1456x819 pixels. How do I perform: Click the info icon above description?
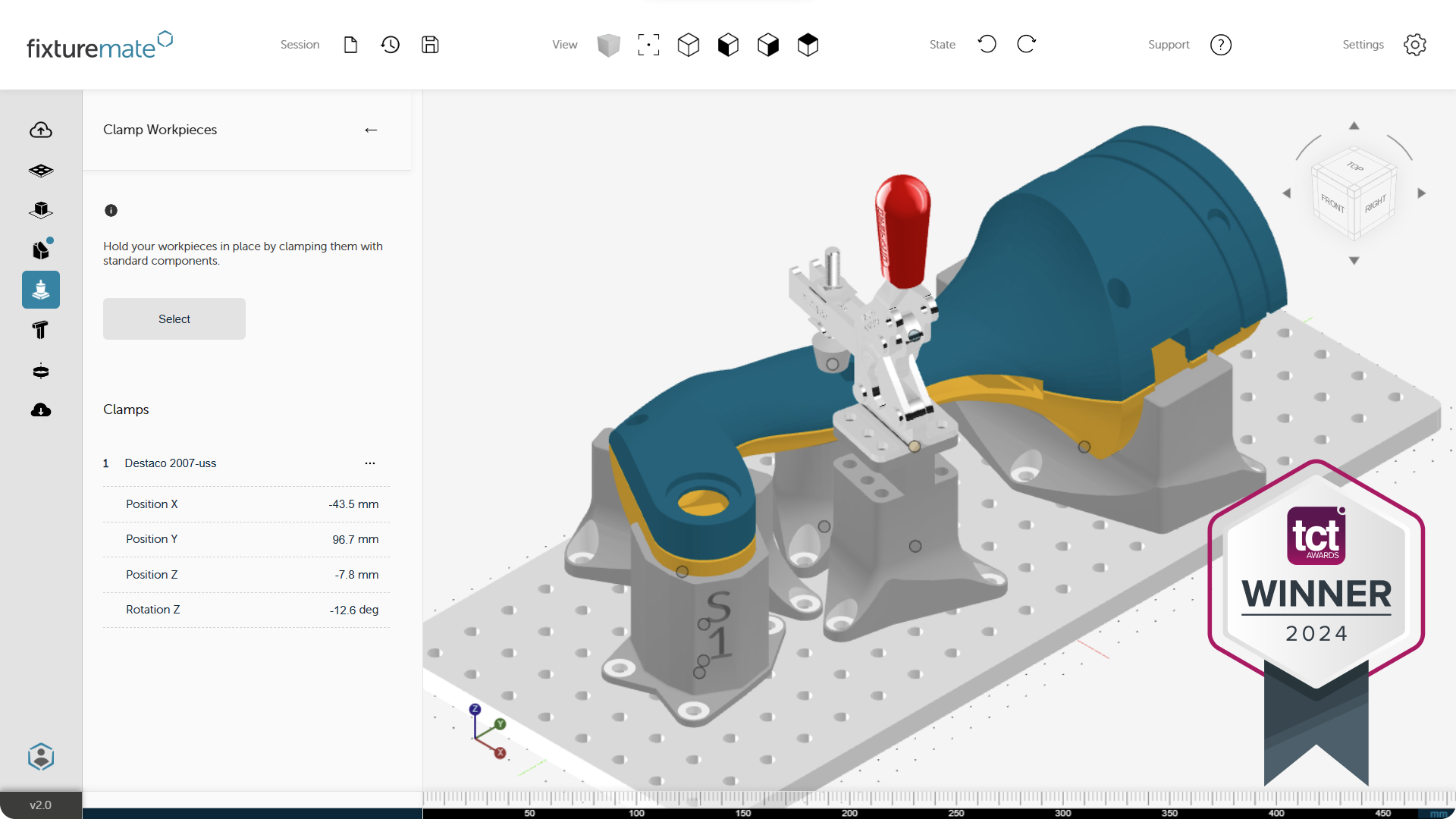[111, 211]
